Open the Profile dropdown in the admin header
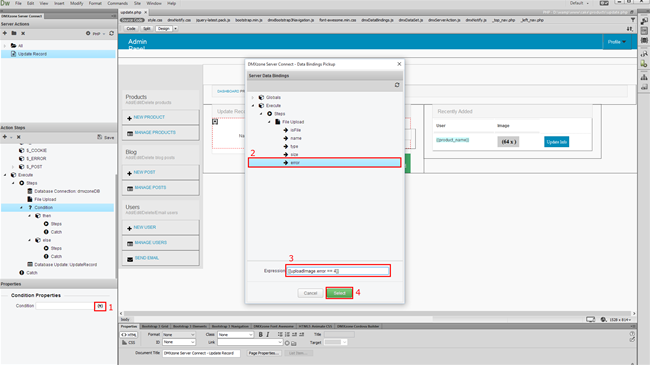This screenshot has width=650, height=365. click(x=617, y=42)
